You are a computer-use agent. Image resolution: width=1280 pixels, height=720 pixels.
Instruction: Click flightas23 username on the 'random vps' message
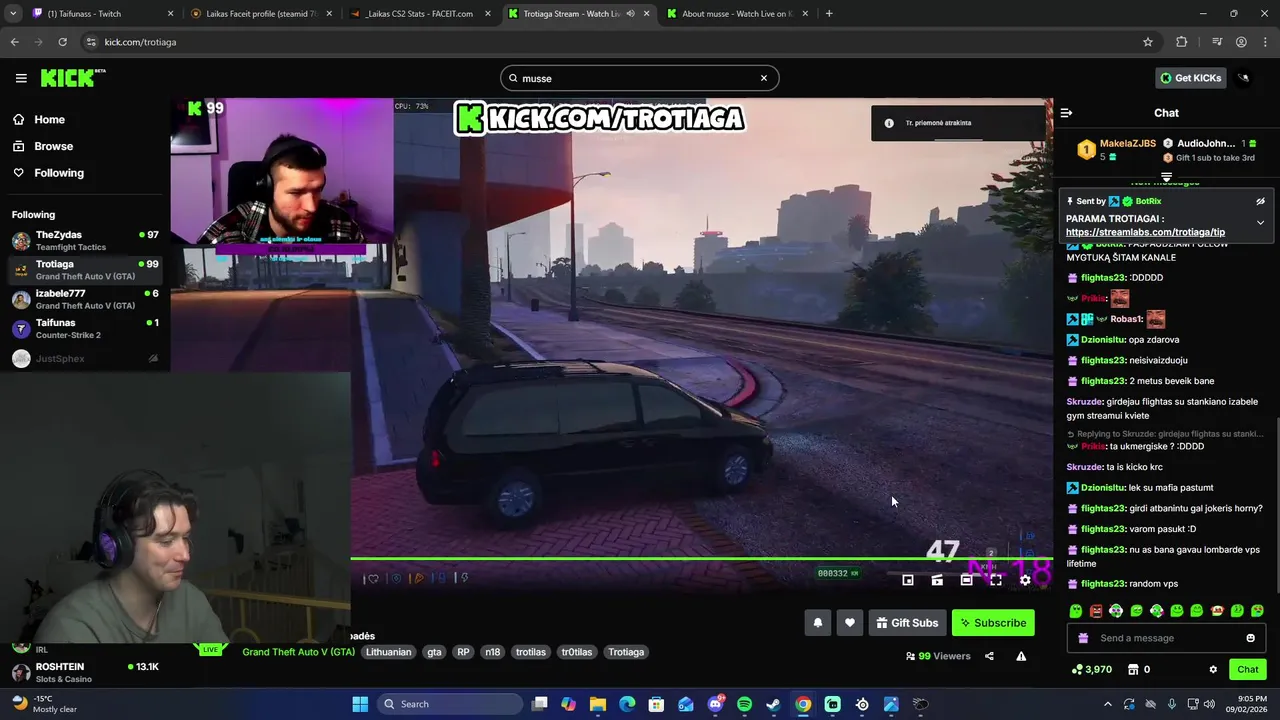[1103, 584]
